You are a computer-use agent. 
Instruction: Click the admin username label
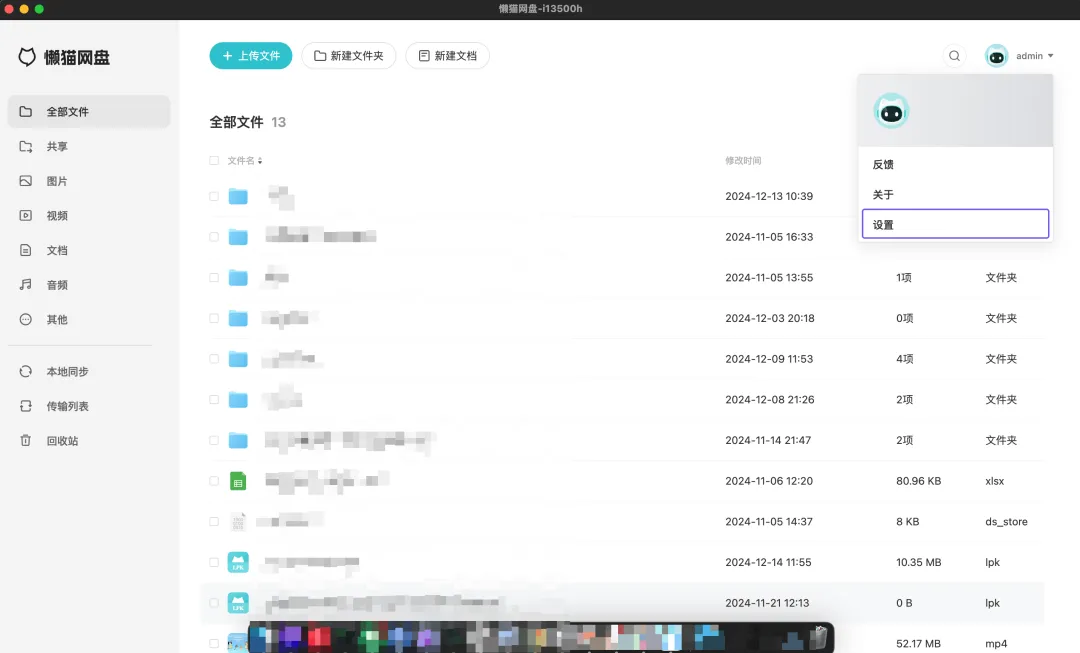(1029, 56)
